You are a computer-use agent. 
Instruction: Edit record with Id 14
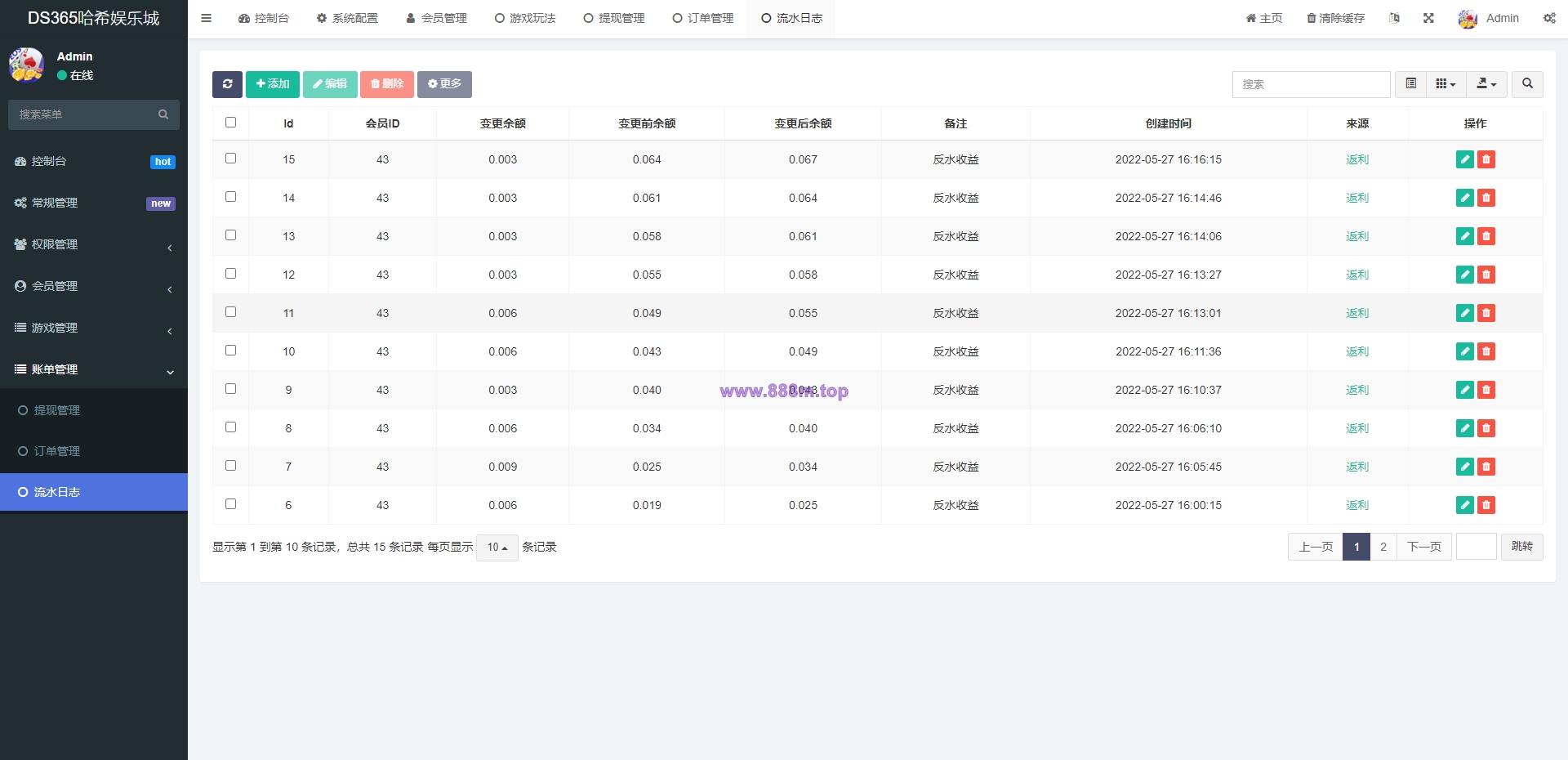tap(1465, 198)
